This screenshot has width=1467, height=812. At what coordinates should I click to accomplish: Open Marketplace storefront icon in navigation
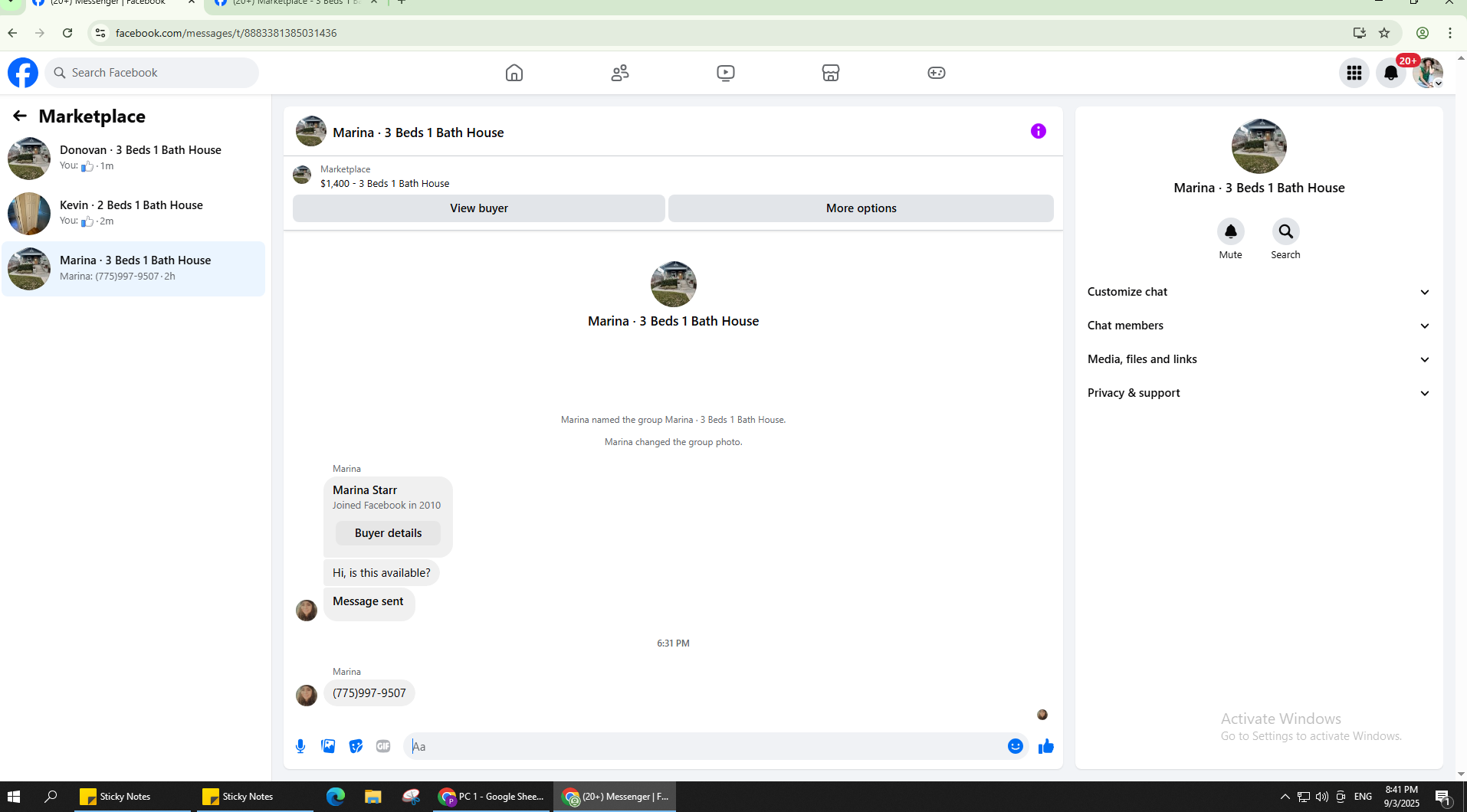pos(831,73)
